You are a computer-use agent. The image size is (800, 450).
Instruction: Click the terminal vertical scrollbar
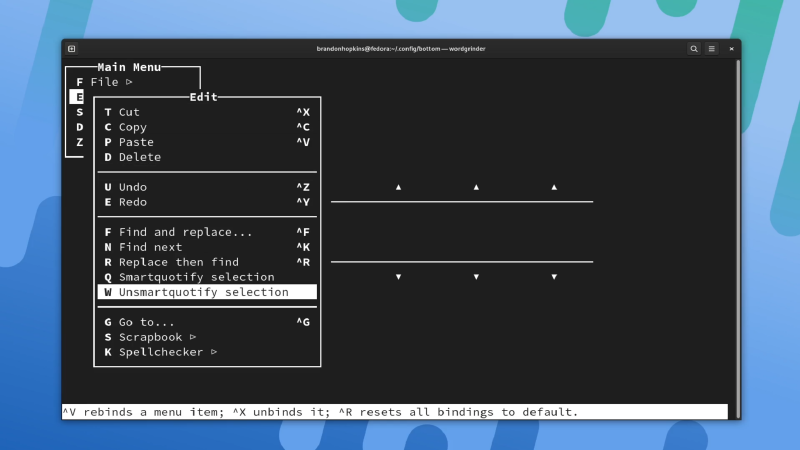738,230
